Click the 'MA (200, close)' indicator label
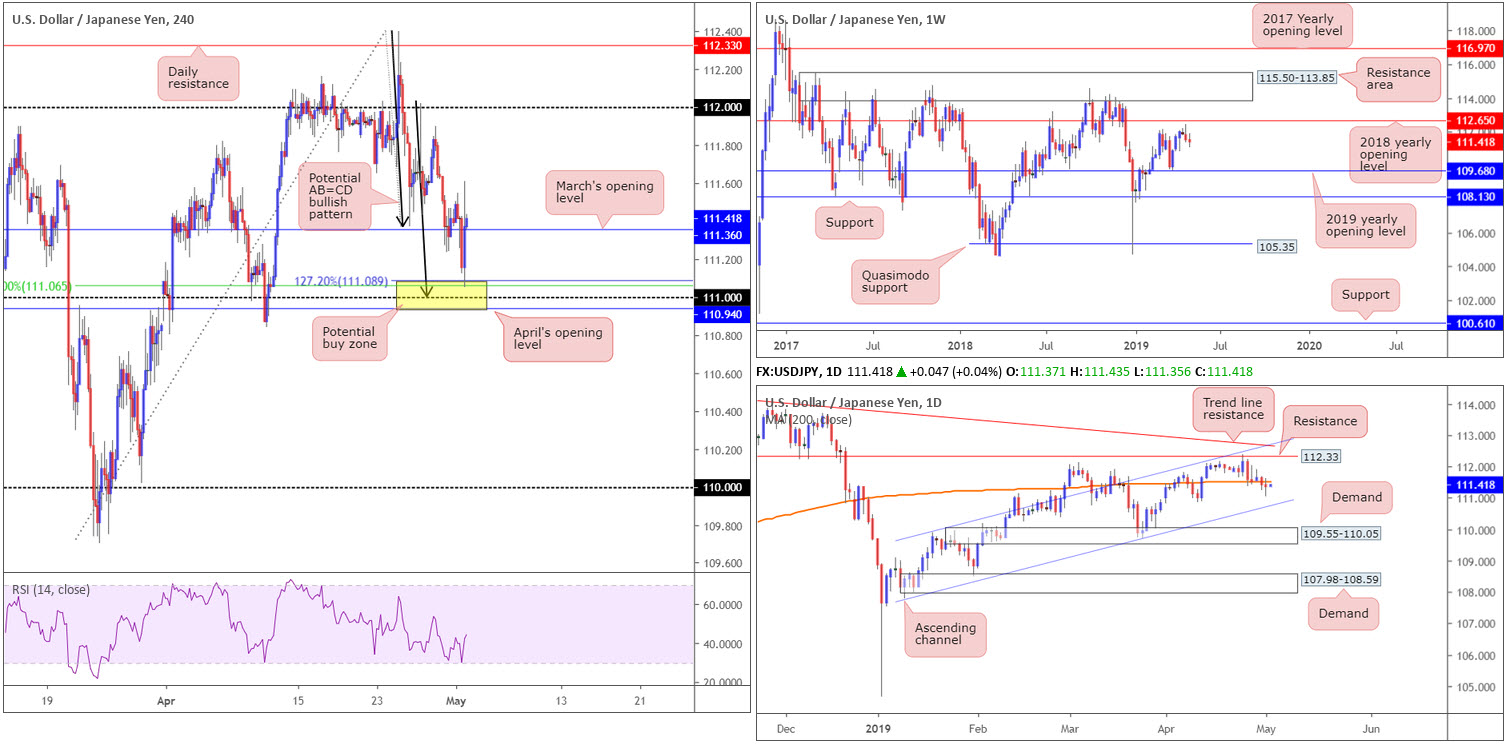 tap(811, 420)
